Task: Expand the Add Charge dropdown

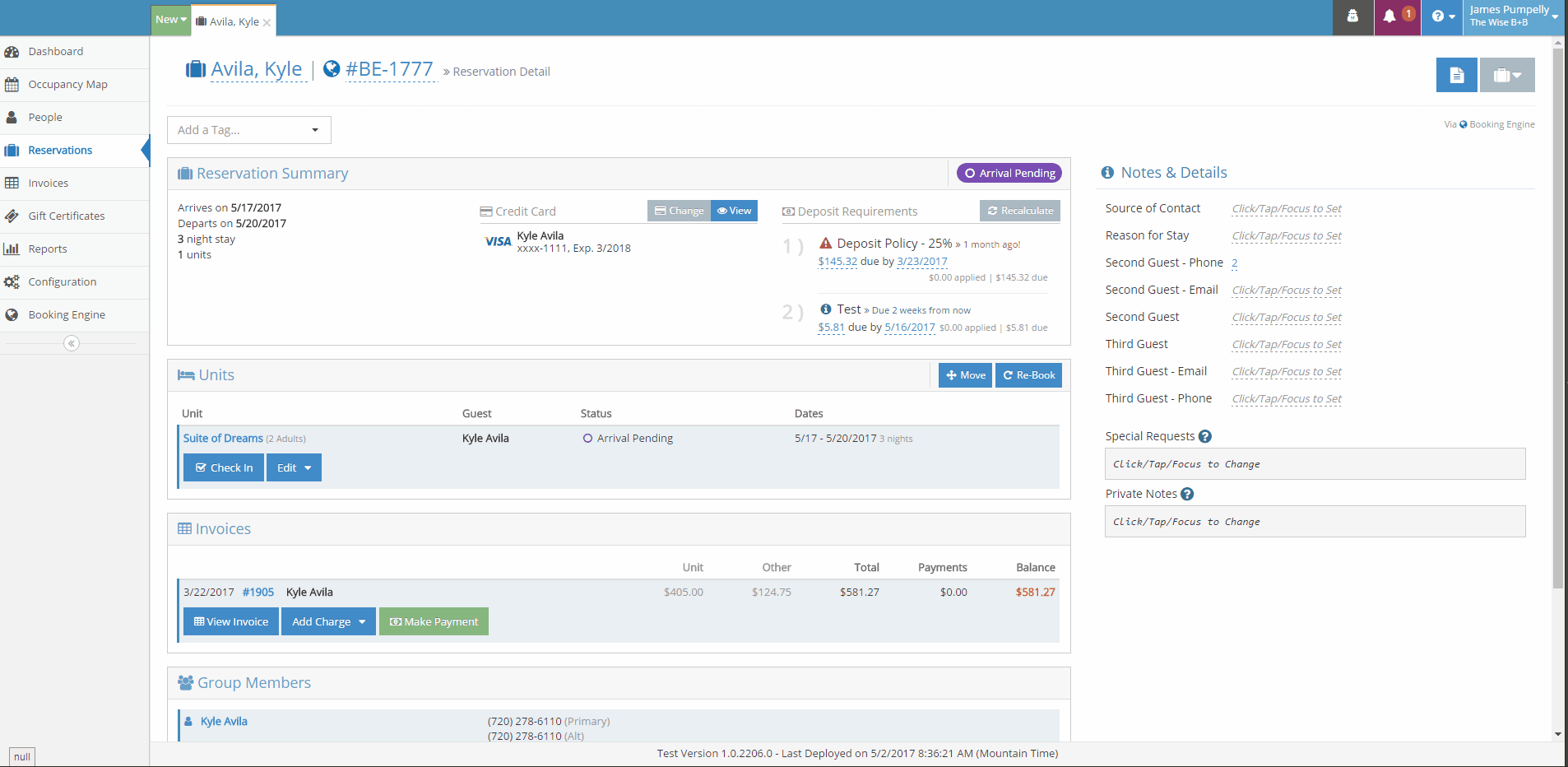Action: pos(328,621)
